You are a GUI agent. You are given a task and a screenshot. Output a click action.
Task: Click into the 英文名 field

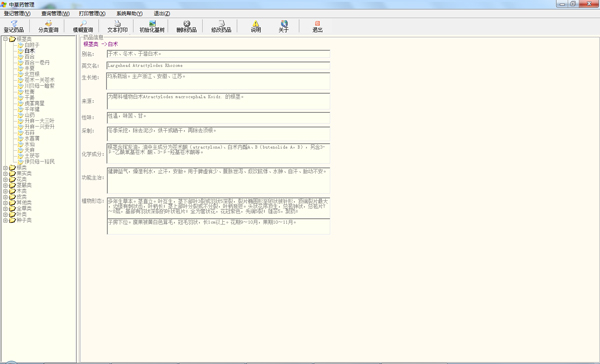pyautogui.click(x=218, y=65)
